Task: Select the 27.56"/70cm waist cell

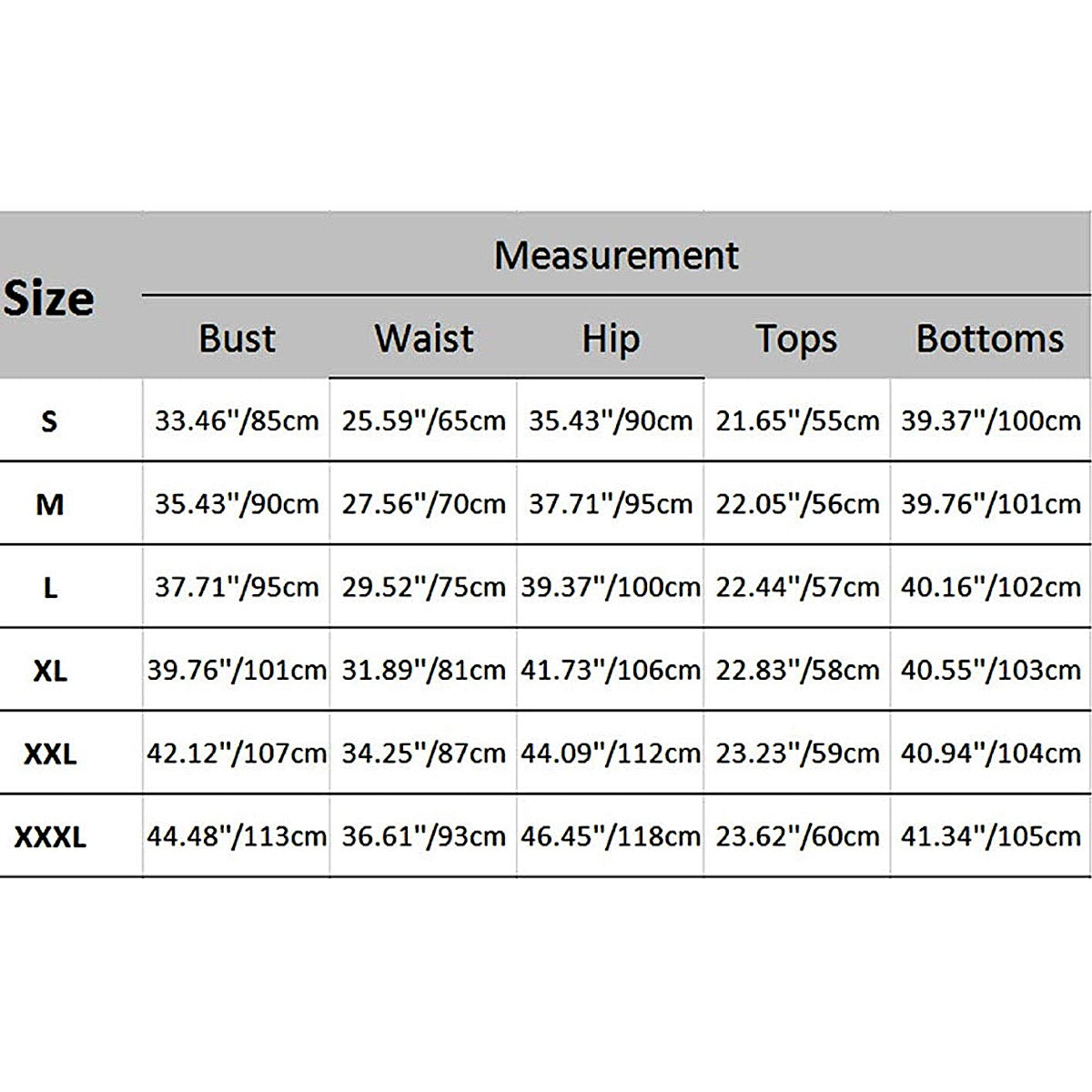Action: coord(424,504)
